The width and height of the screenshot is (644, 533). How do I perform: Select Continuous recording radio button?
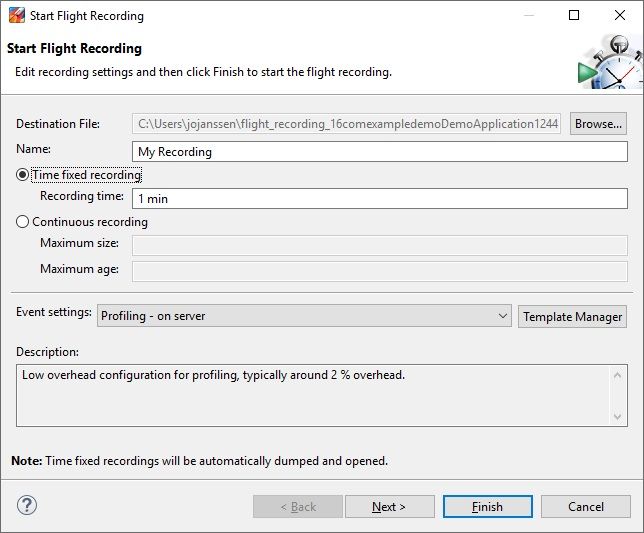[23, 222]
